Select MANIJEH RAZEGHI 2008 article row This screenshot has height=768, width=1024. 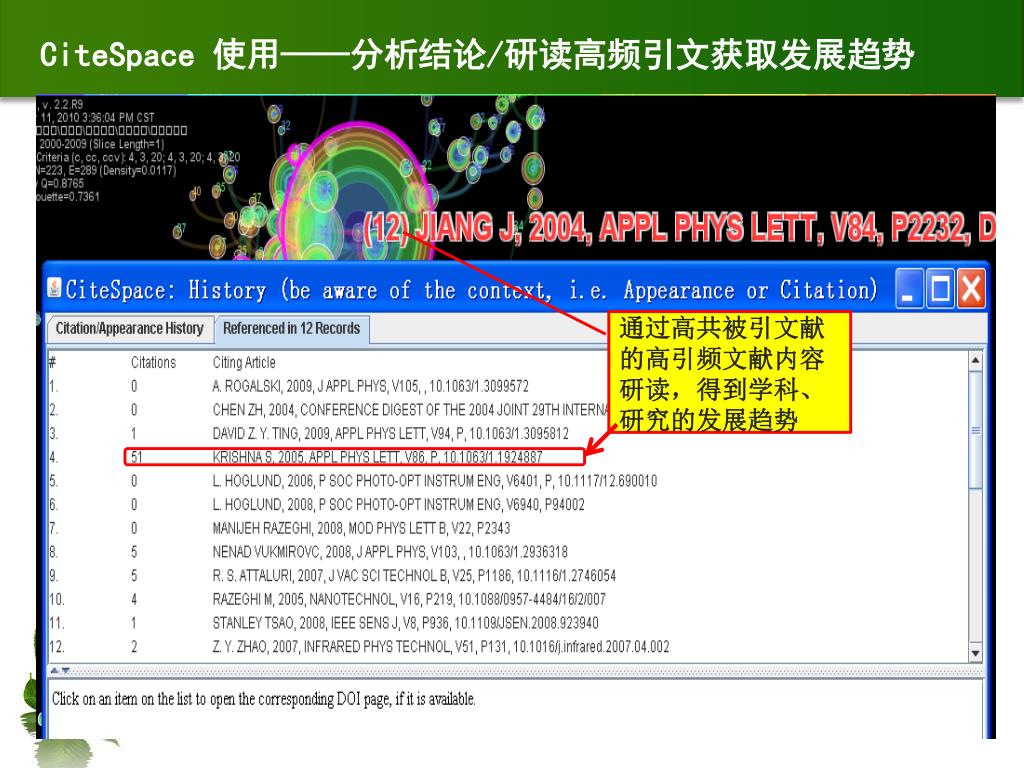click(361, 528)
